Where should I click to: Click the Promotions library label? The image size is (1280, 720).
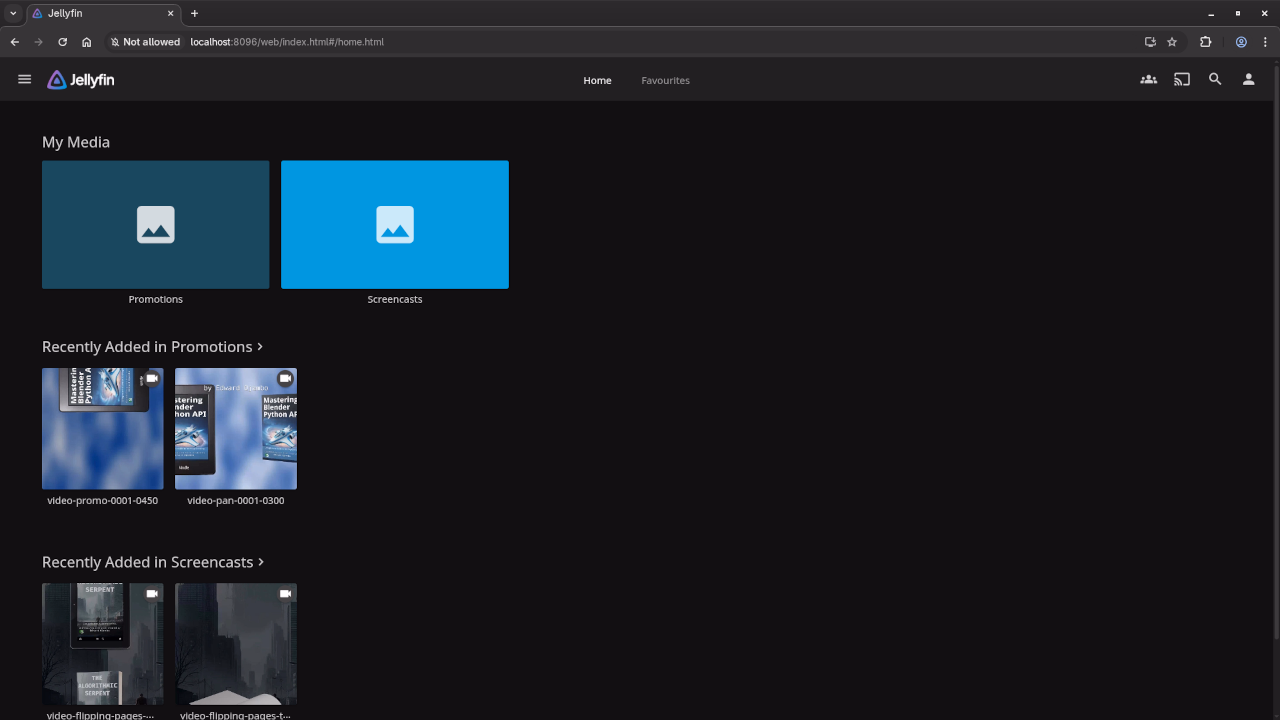pyautogui.click(x=156, y=299)
